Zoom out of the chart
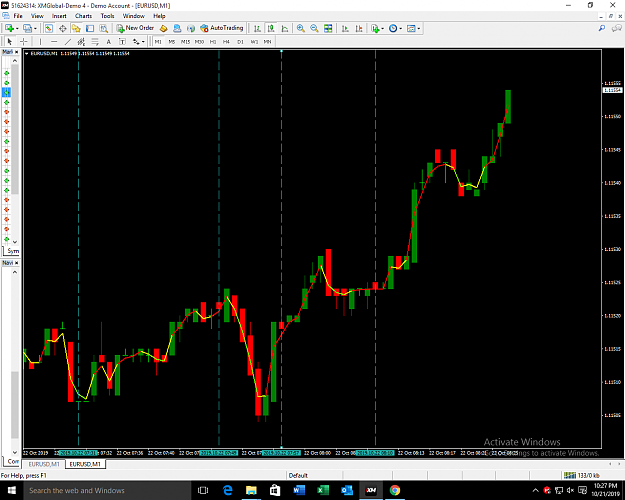625x500 pixels. coord(314,28)
